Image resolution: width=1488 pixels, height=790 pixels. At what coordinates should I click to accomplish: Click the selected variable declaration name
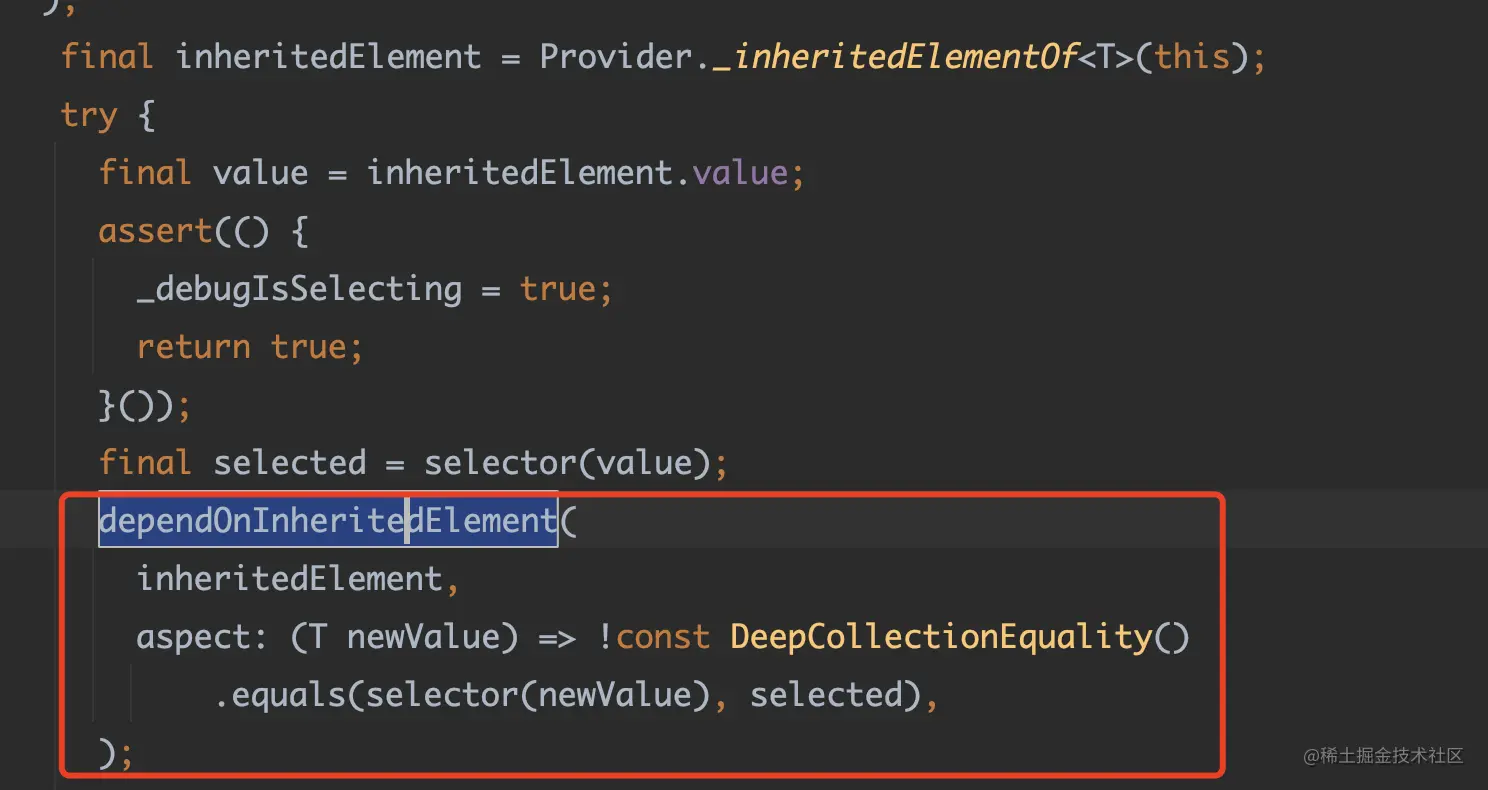290,463
